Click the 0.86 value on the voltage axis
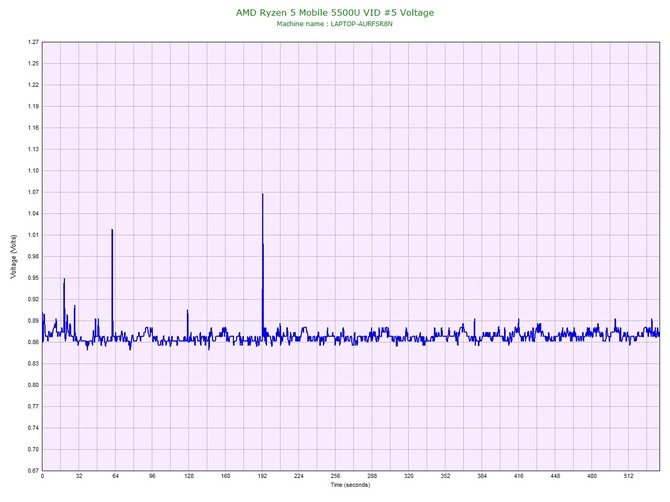Viewport: 670px width, 502px height. pyautogui.click(x=33, y=342)
